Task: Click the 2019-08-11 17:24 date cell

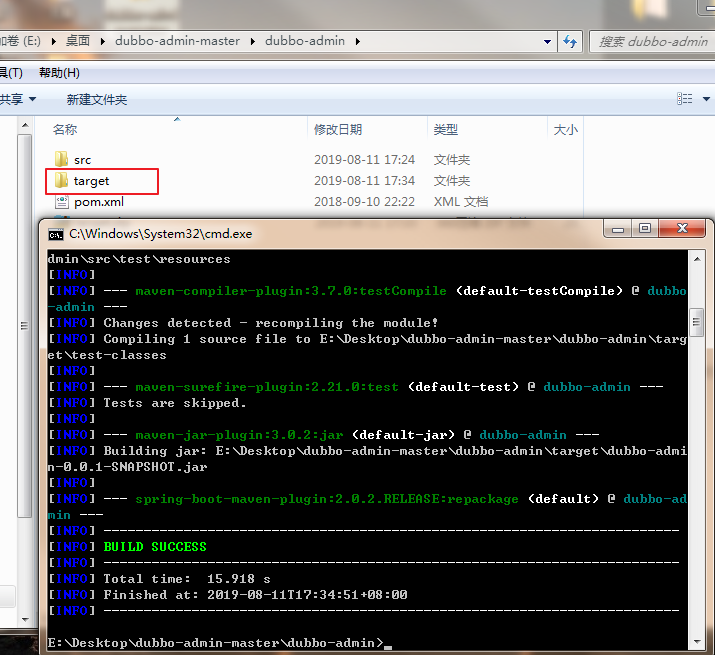Action: pos(364,160)
